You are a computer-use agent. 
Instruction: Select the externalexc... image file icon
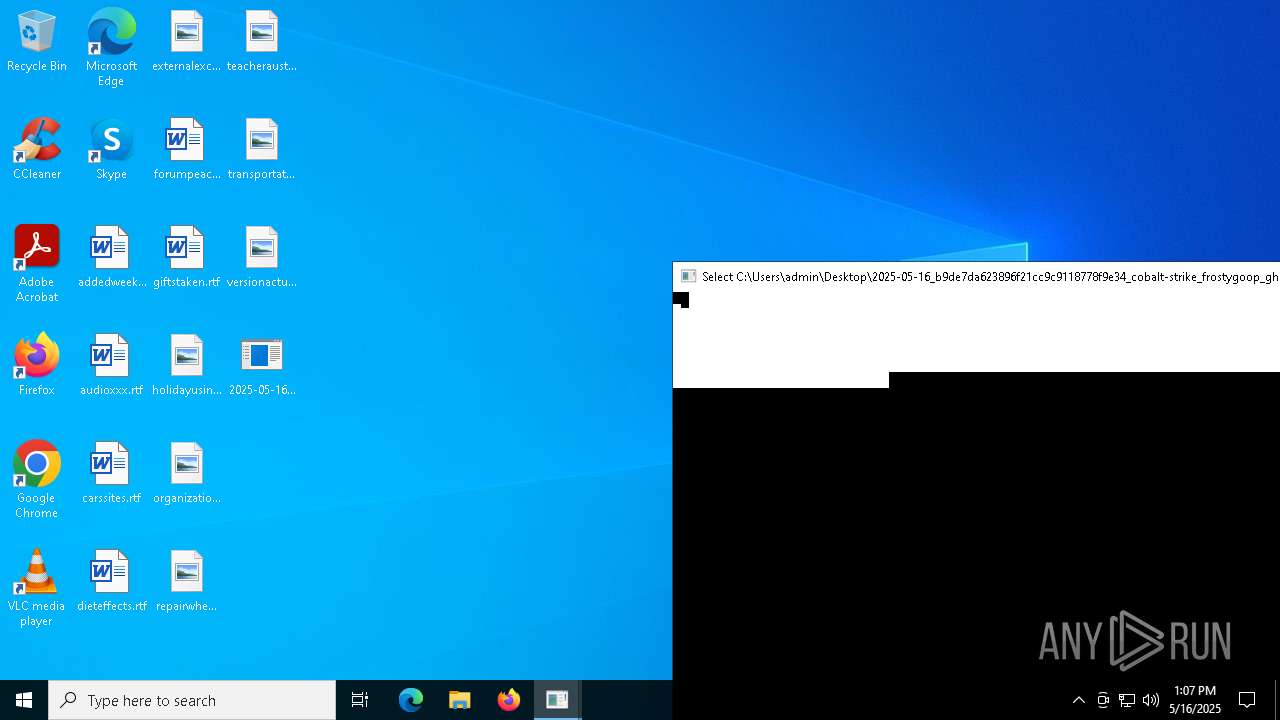pos(186,42)
